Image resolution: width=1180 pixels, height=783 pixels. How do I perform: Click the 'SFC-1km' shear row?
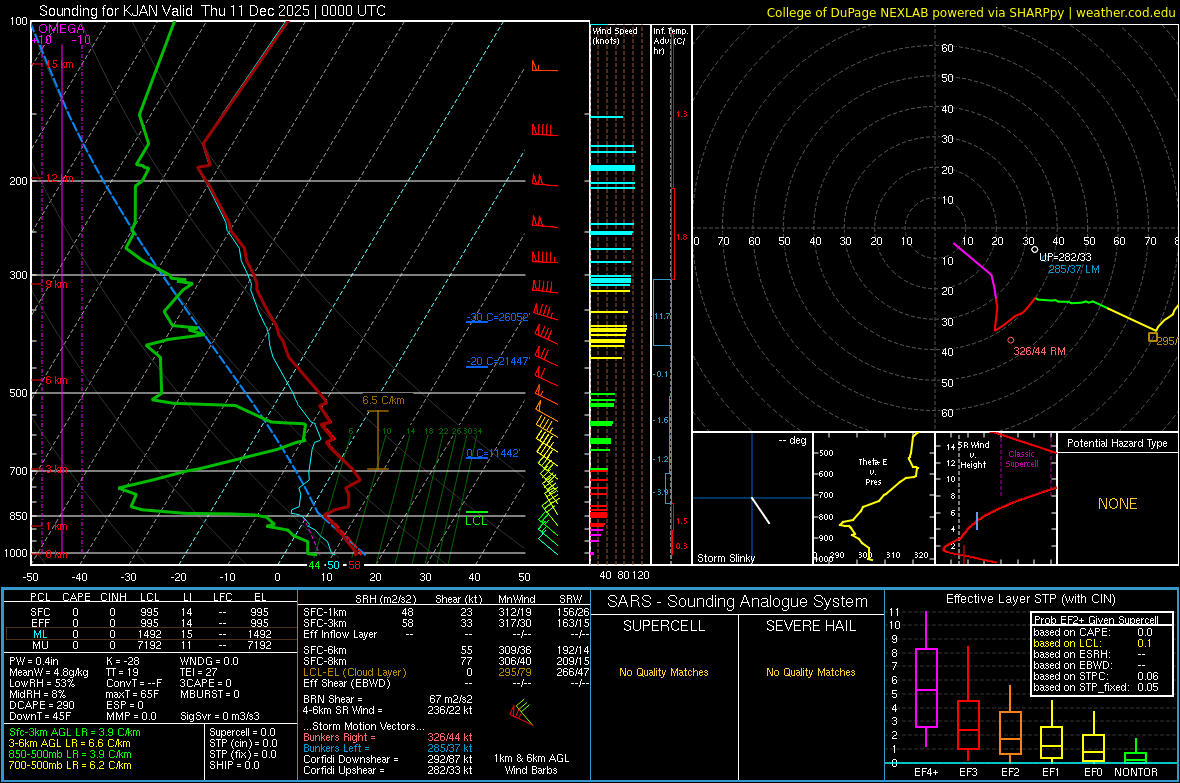point(445,612)
